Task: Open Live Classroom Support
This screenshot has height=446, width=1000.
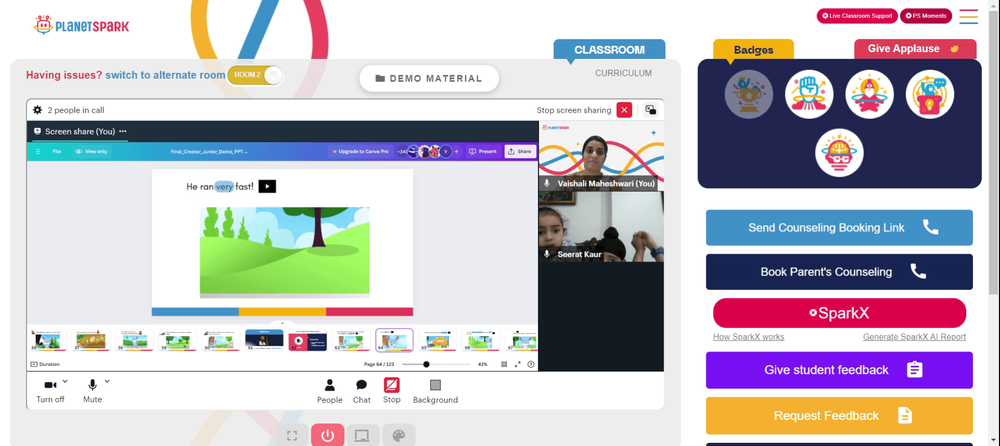Action: 857,16
